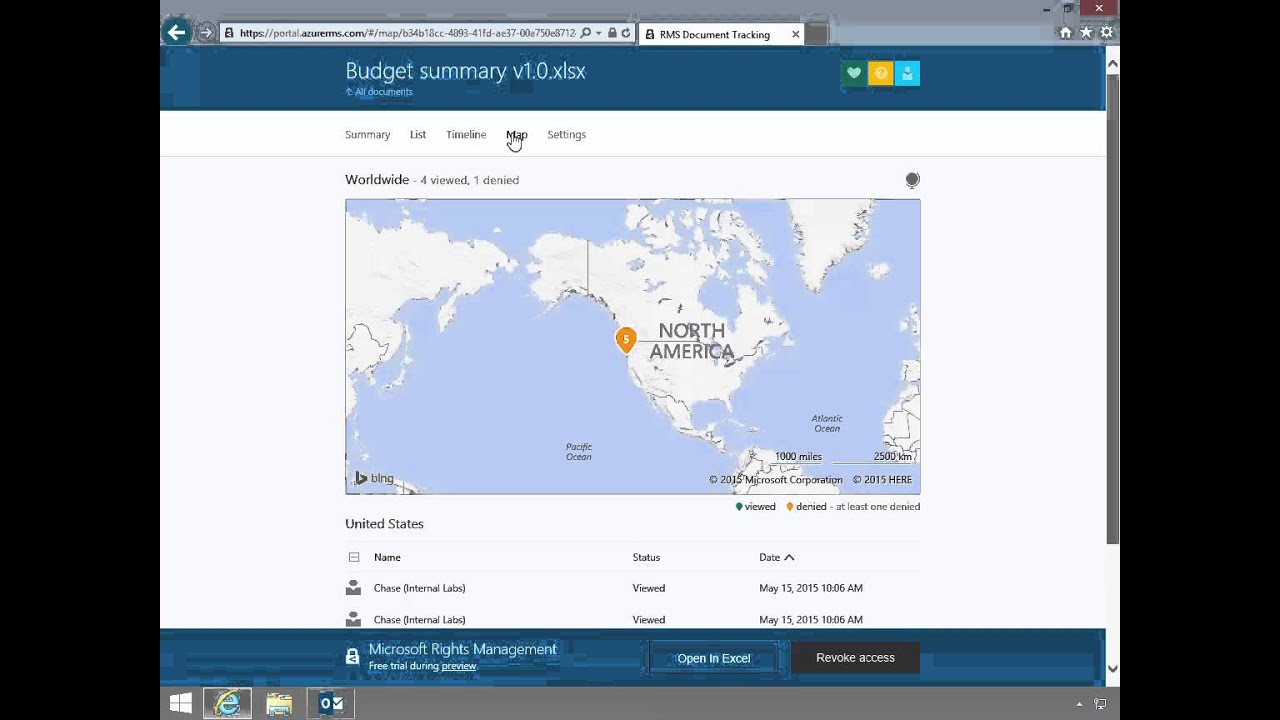This screenshot has height=720, width=1280.
Task: Open Outlook from taskbar
Action: (x=330, y=704)
